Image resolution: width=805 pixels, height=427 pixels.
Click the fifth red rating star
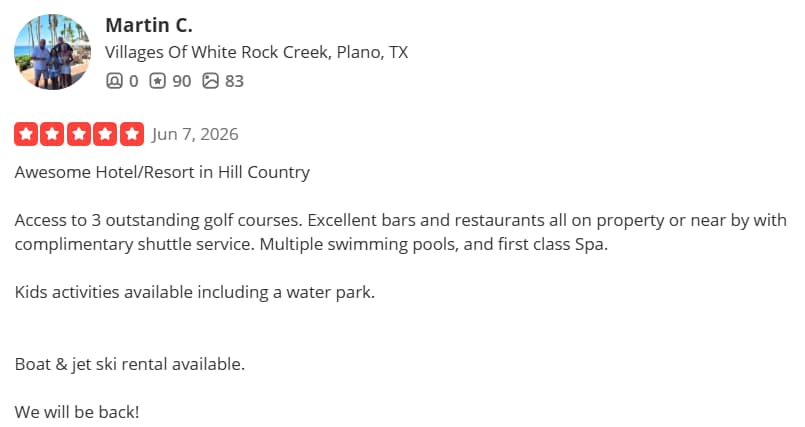132,134
